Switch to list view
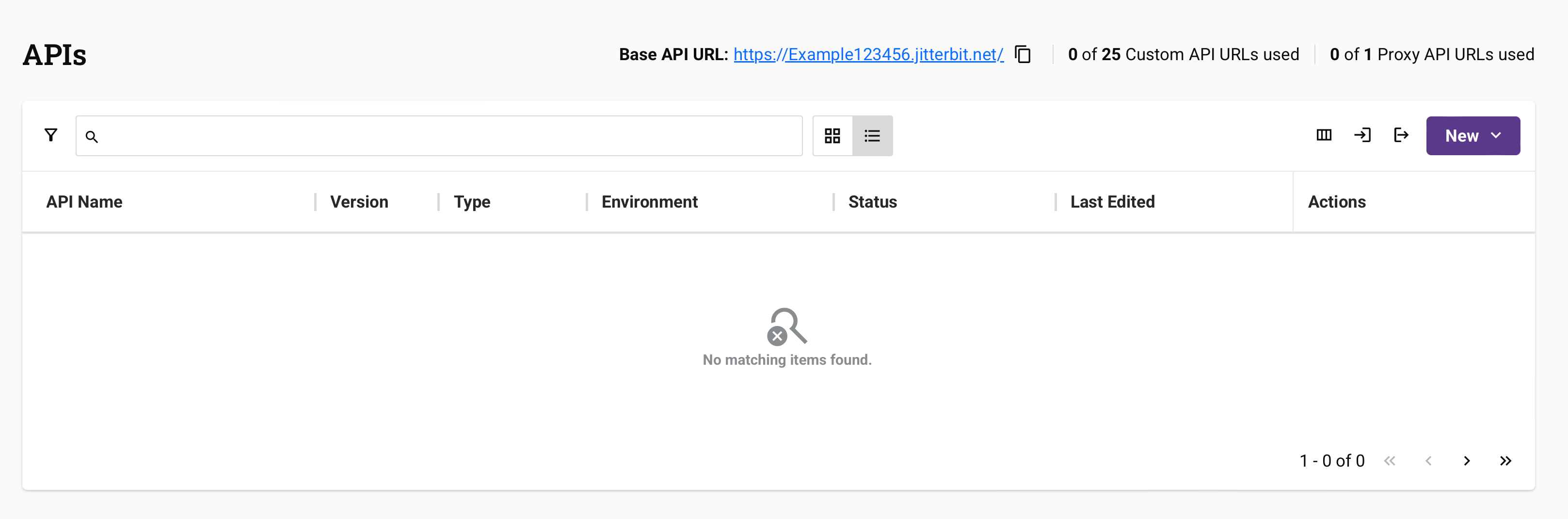The image size is (1568, 519). pyautogui.click(x=872, y=135)
